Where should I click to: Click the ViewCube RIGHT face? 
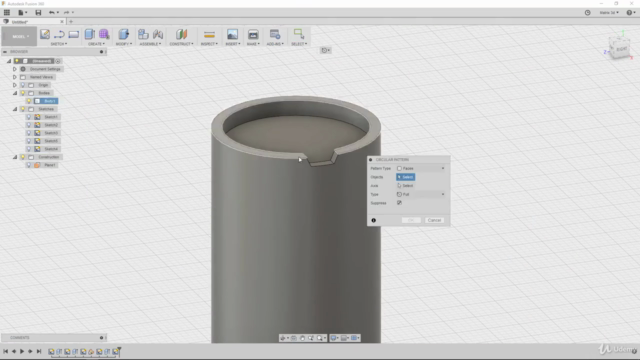click(621, 49)
